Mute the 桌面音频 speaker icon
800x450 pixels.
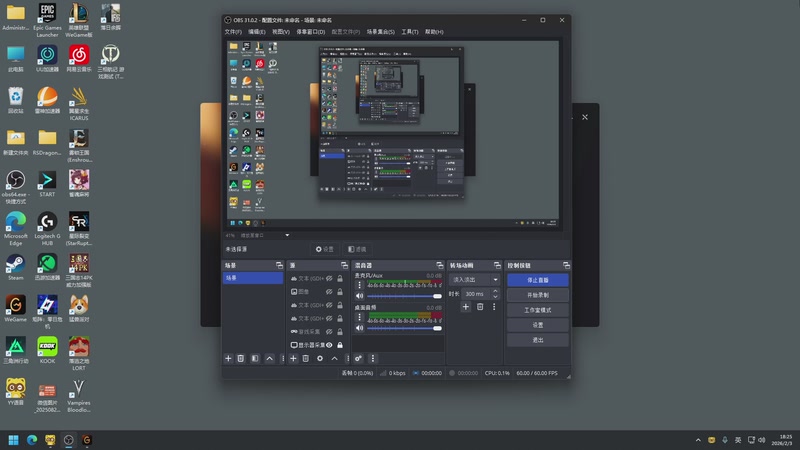click(360, 328)
